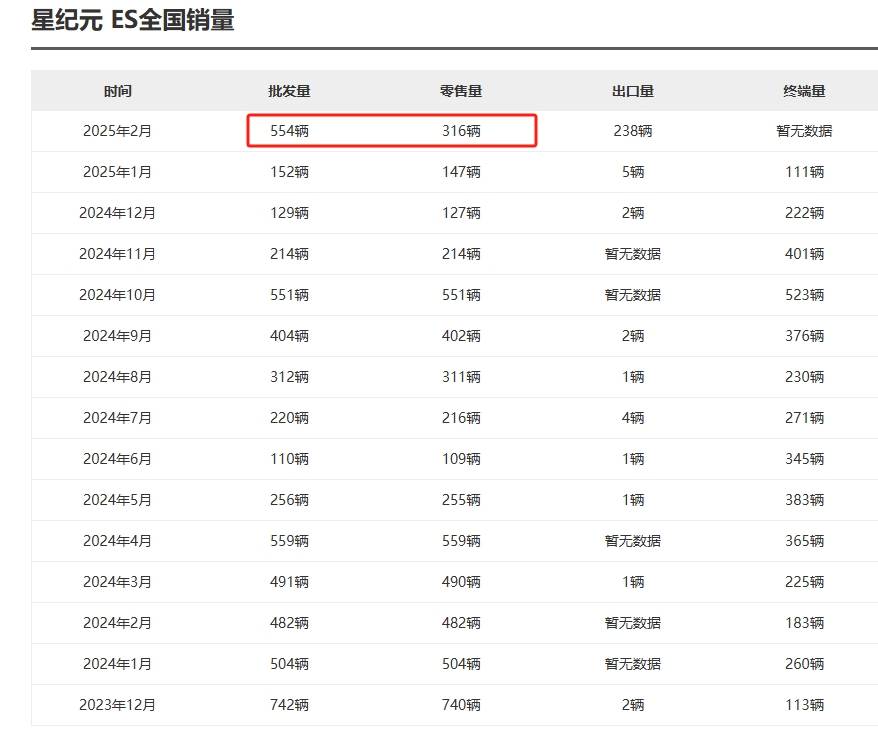Viewport: 878px width, 729px height.
Task: Click the 404辆 wholesale value
Action: pos(289,336)
